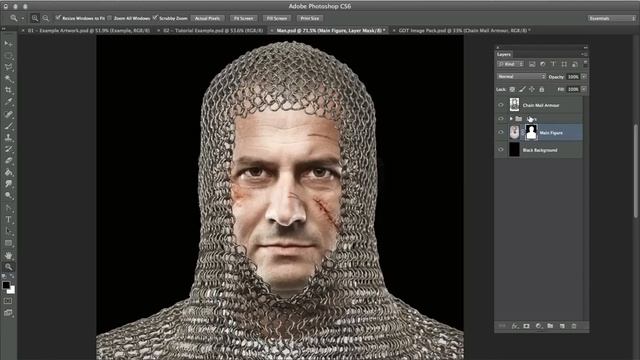Screen dimensions: 640x360
Task: Create a new layer group
Action: [550, 326]
